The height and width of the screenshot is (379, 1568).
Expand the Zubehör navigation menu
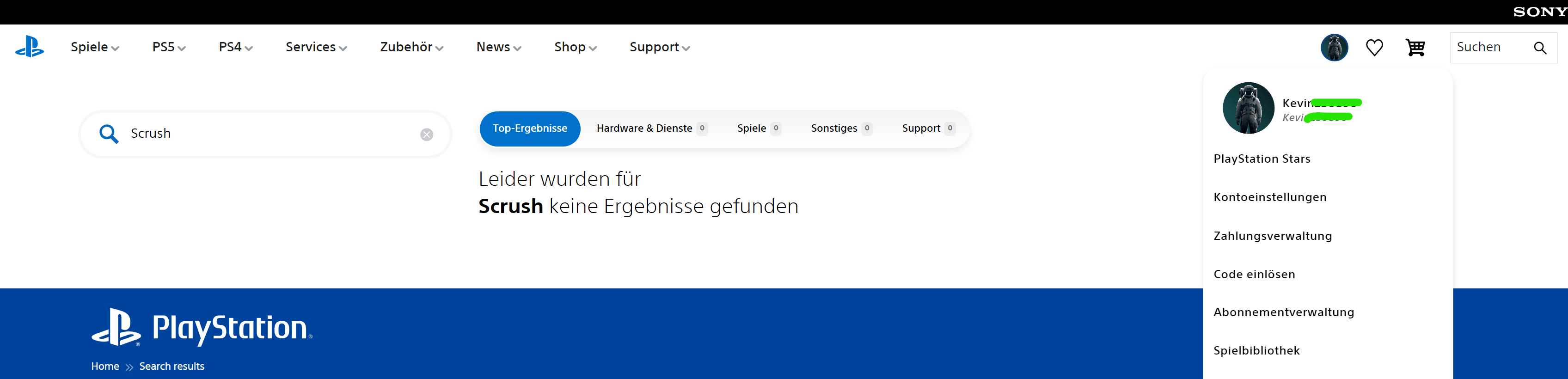tap(412, 47)
